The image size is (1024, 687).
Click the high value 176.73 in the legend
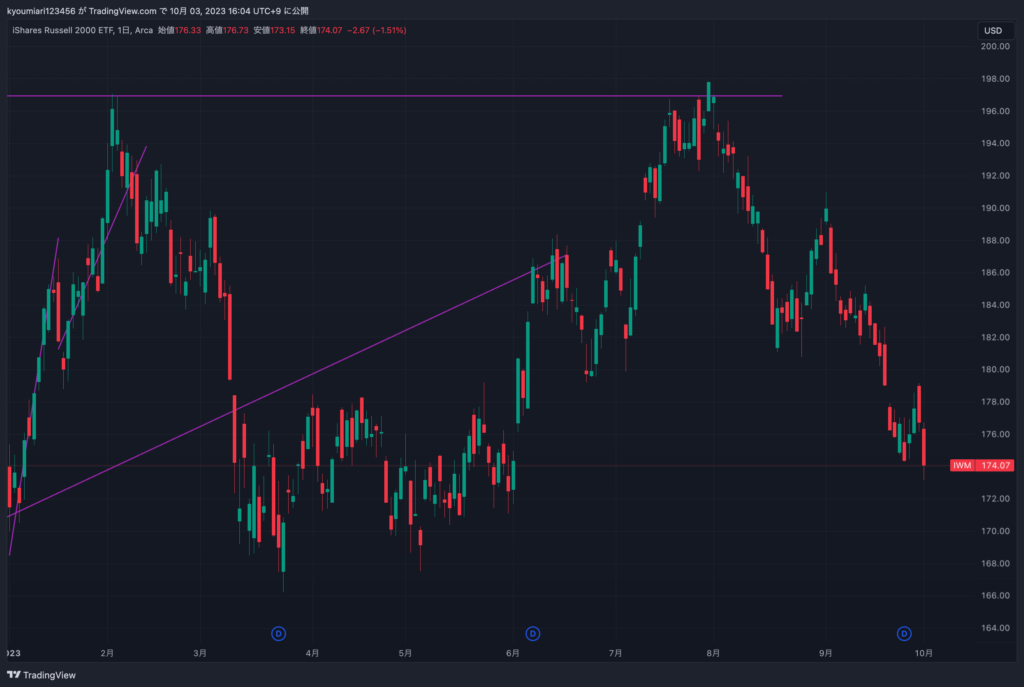click(236, 30)
